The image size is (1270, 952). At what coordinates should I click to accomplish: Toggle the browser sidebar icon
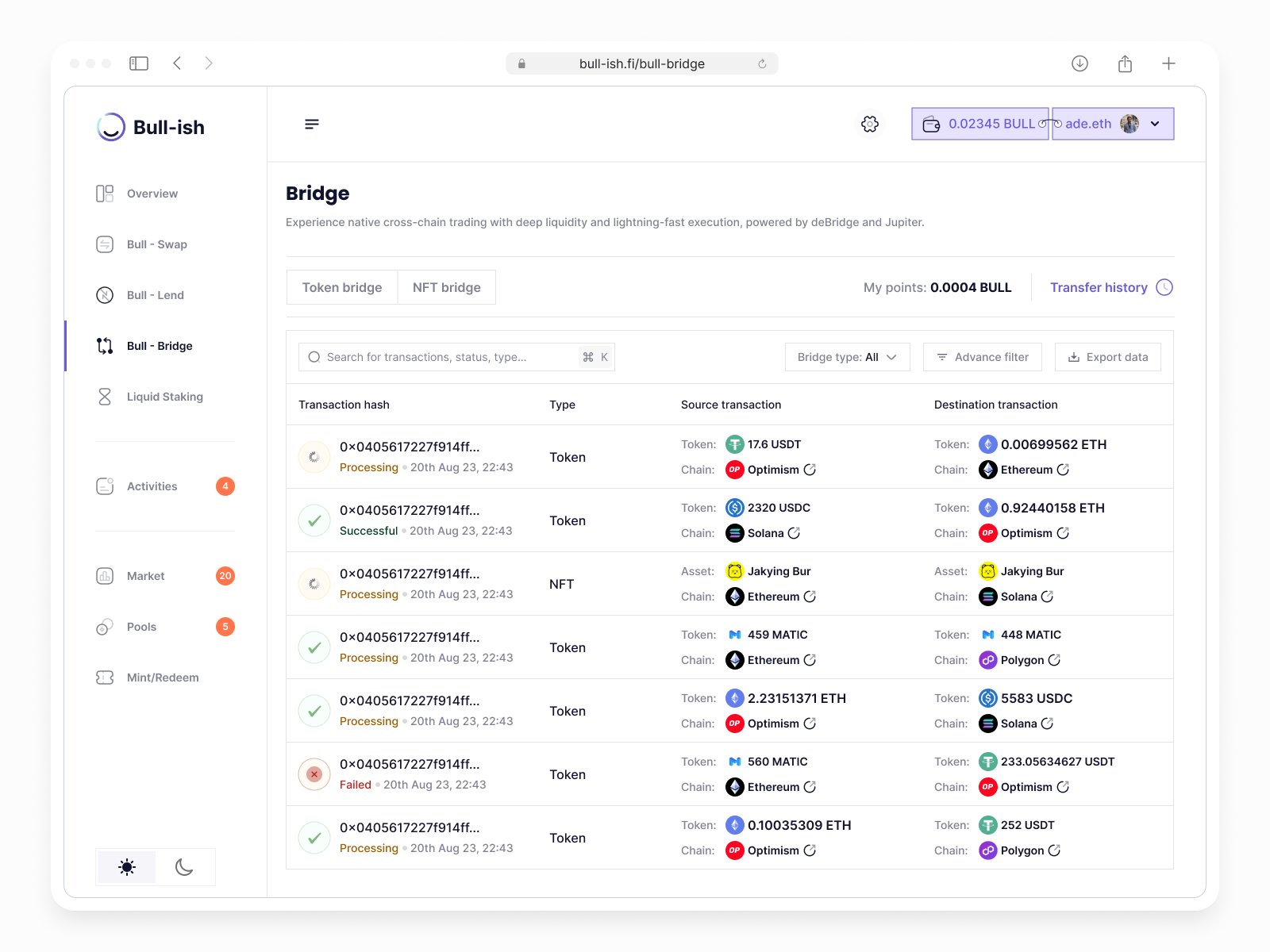click(x=139, y=63)
